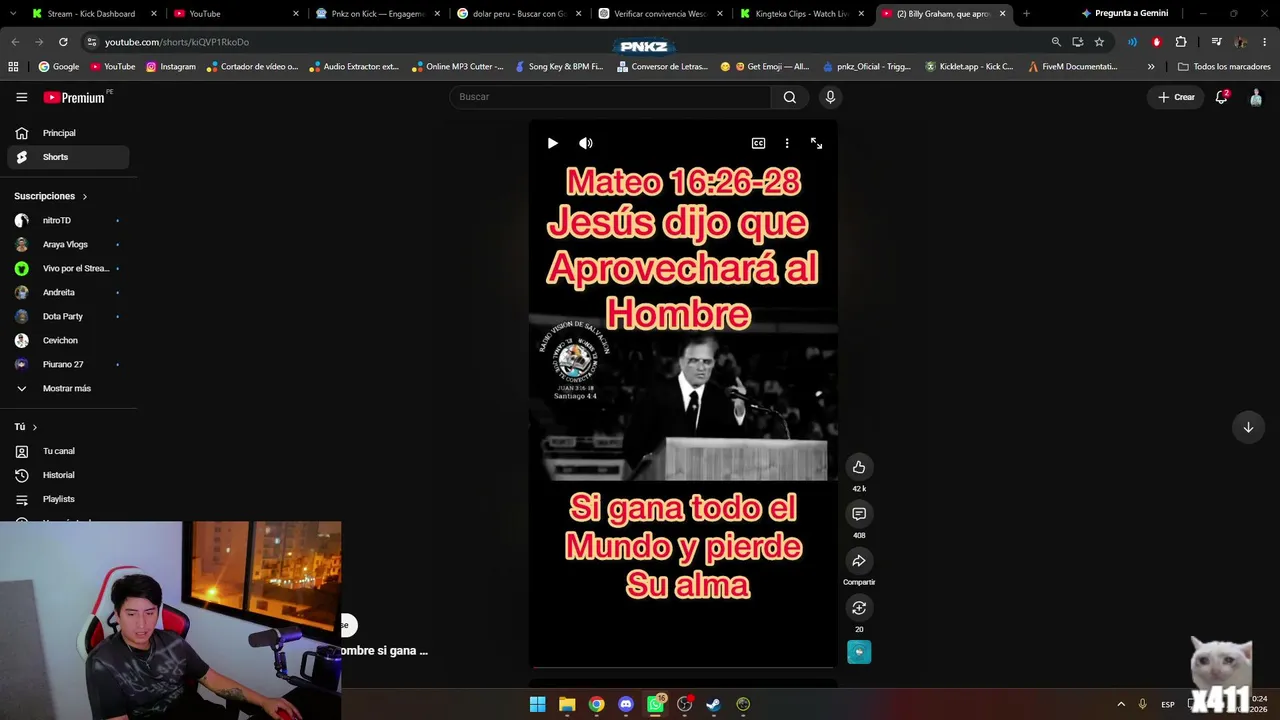Screen dimensions: 1280x720
Task: Expand the Tú section
Action: (x=26, y=427)
